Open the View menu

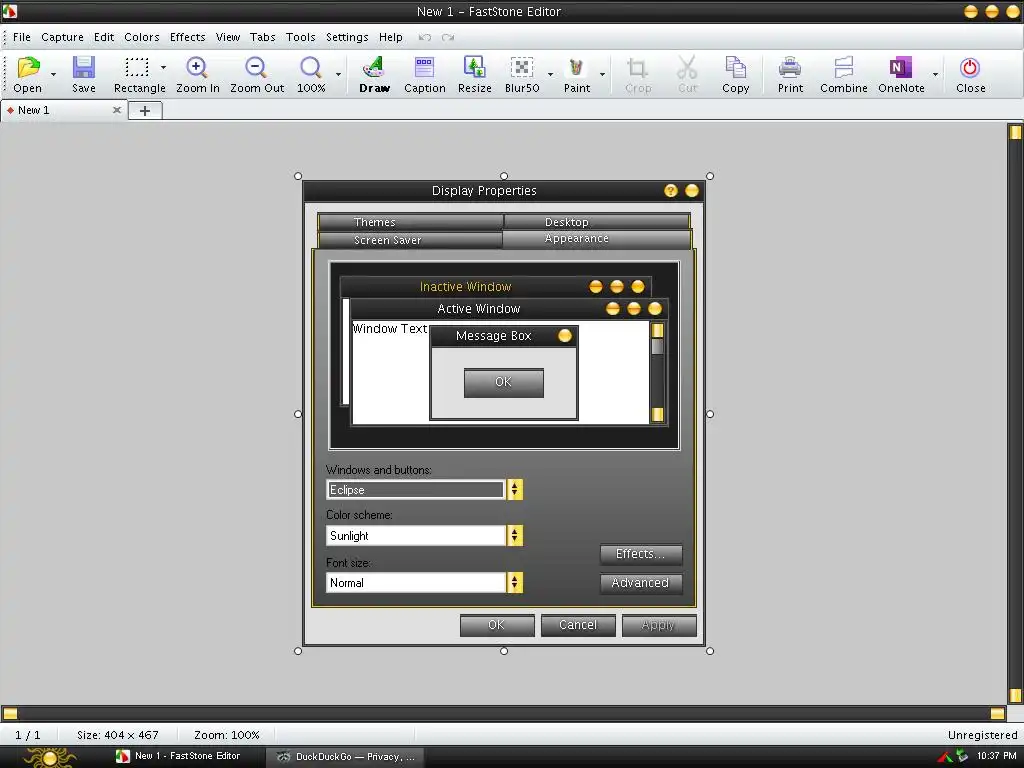tap(228, 37)
